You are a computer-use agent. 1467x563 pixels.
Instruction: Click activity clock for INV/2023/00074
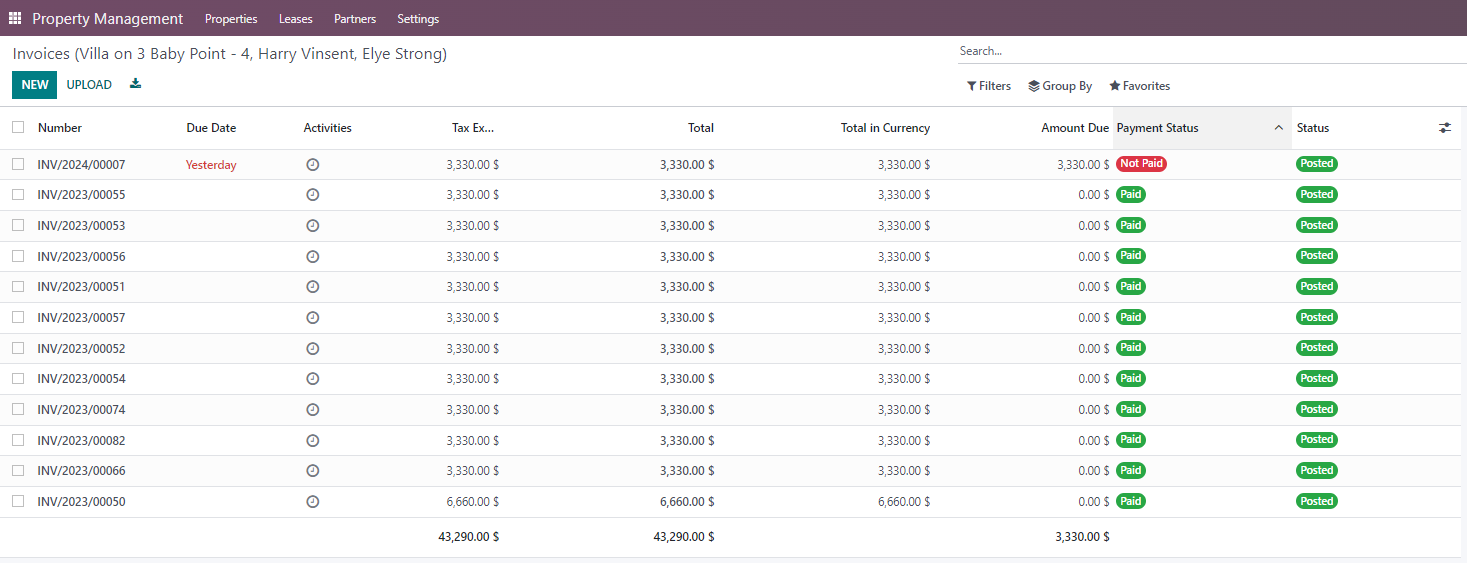312,410
